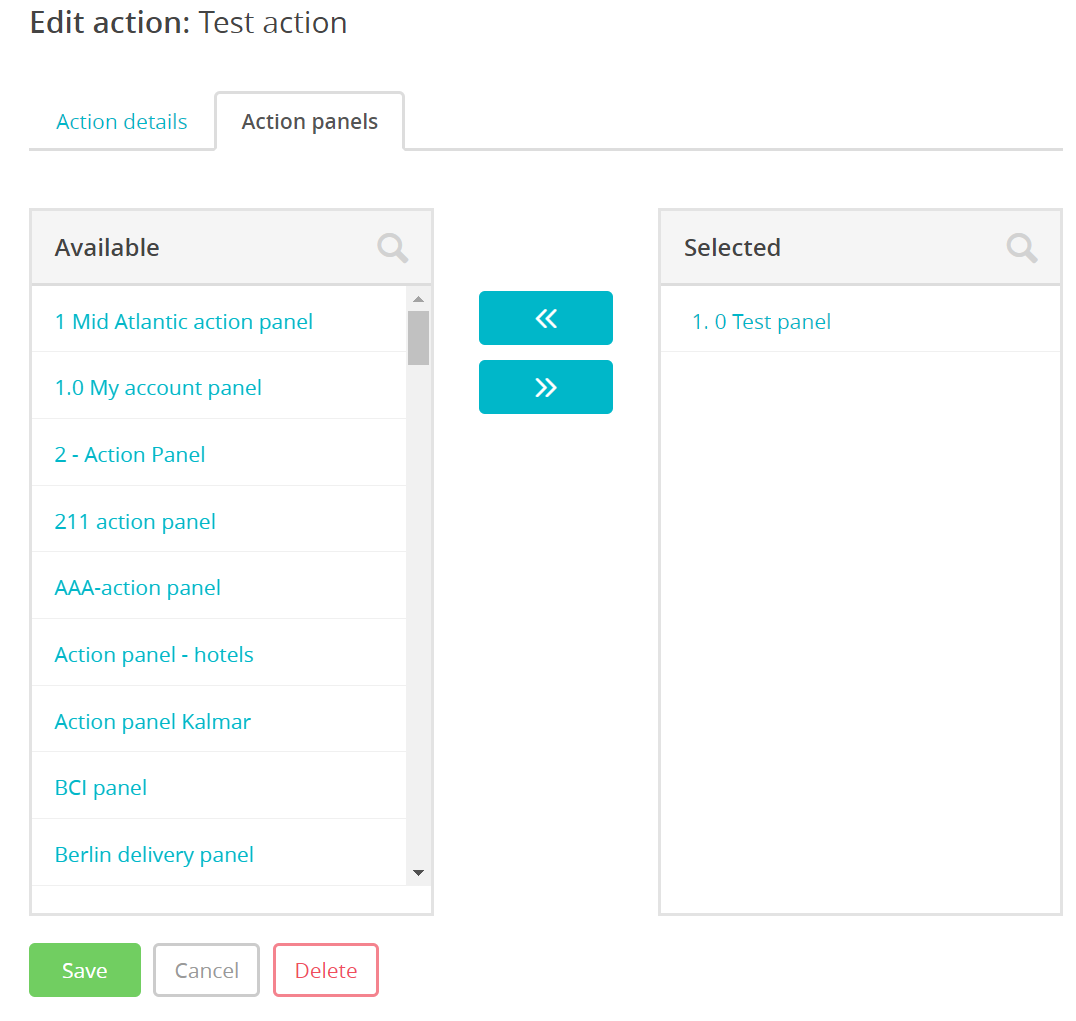Click the scrollbar up arrow in Available list
Viewport: 1076px width, 1021px height.
click(418, 299)
